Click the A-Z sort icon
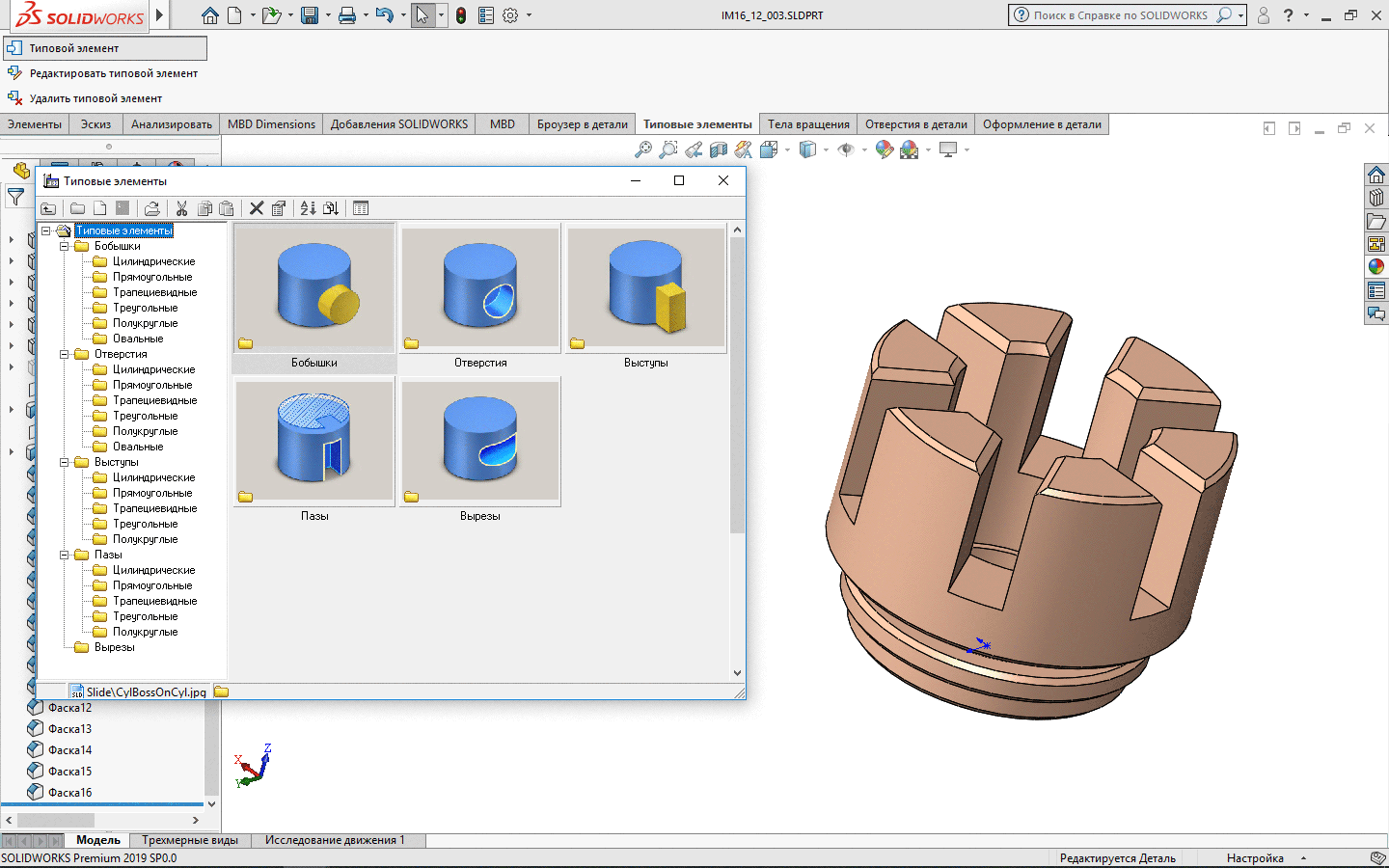 (308, 208)
